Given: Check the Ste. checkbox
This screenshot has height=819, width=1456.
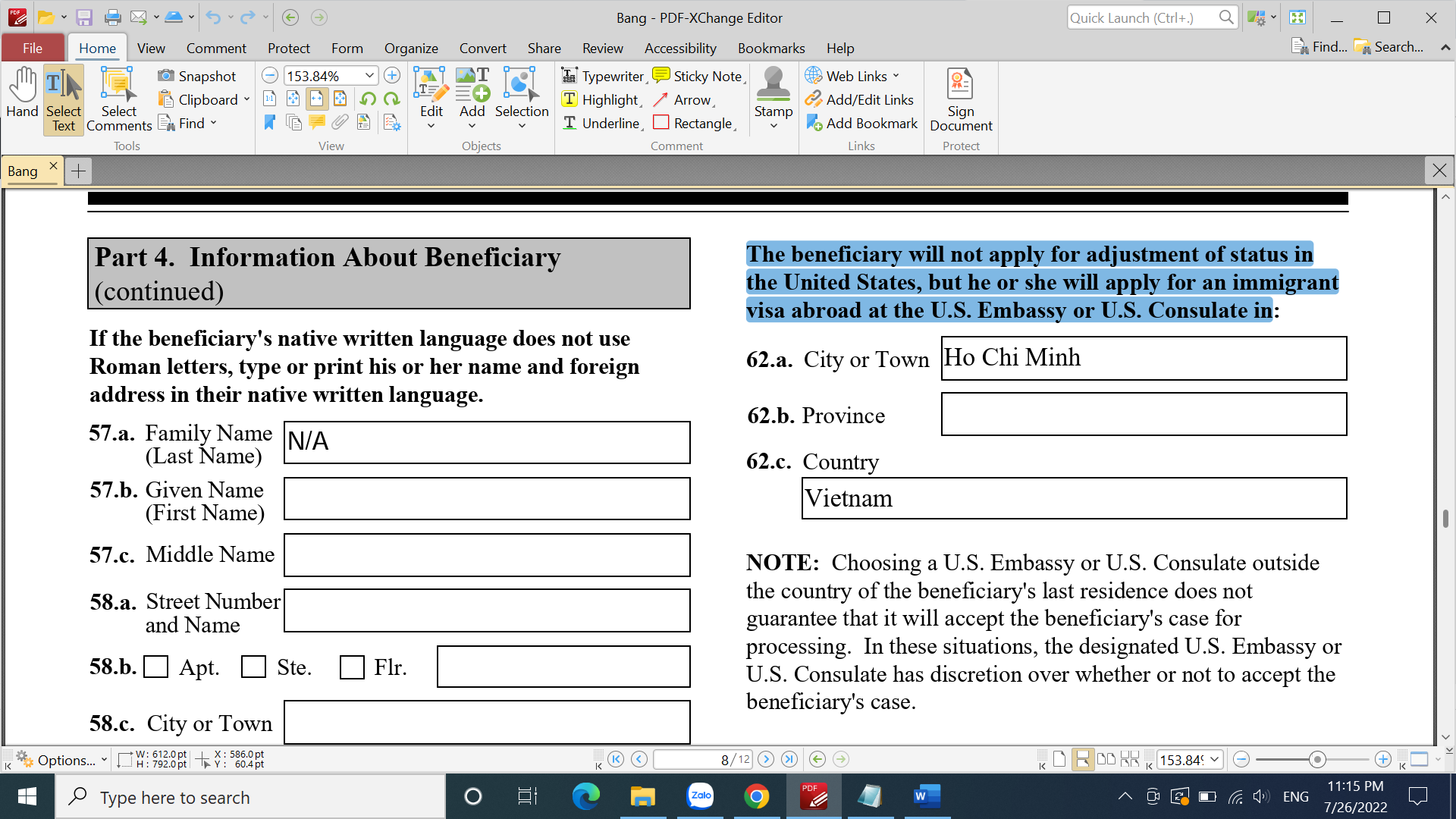Looking at the screenshot, I should coord(253,667).
